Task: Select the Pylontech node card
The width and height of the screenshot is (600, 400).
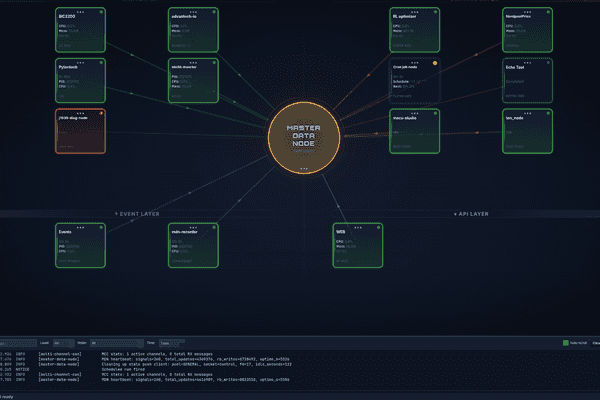Action: point(80,80)
